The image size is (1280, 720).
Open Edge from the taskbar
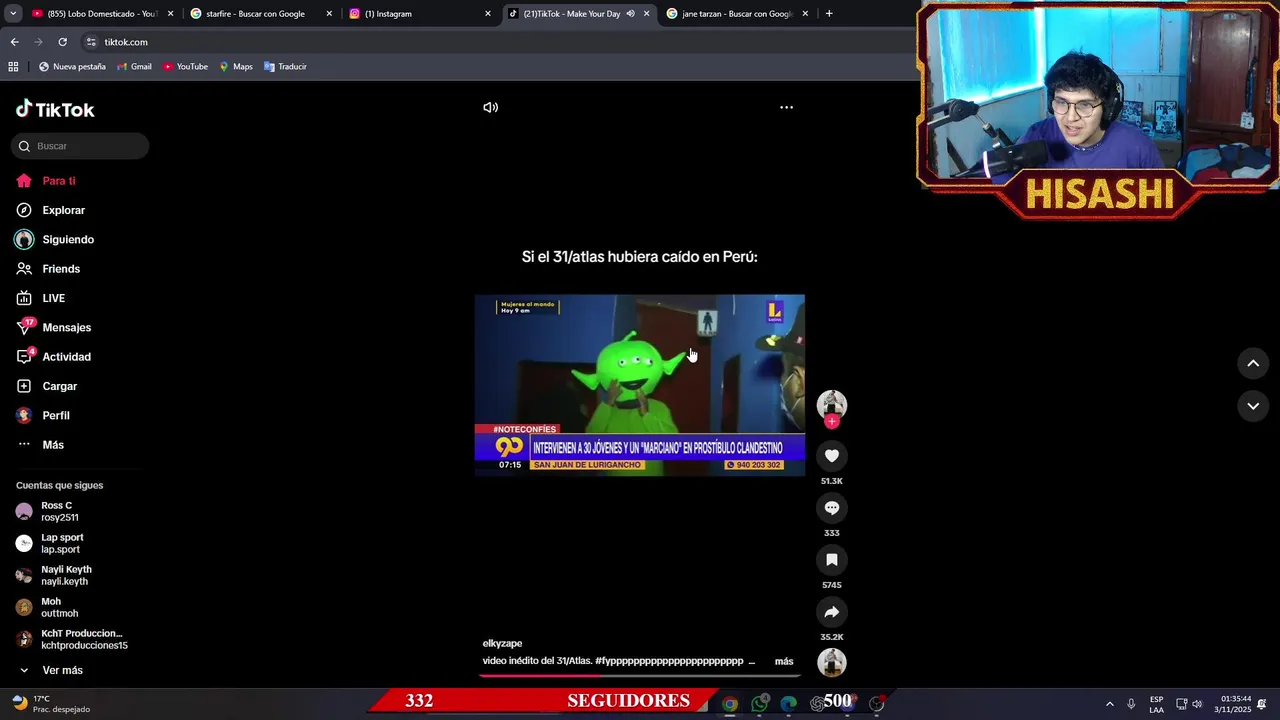point(789,704)
